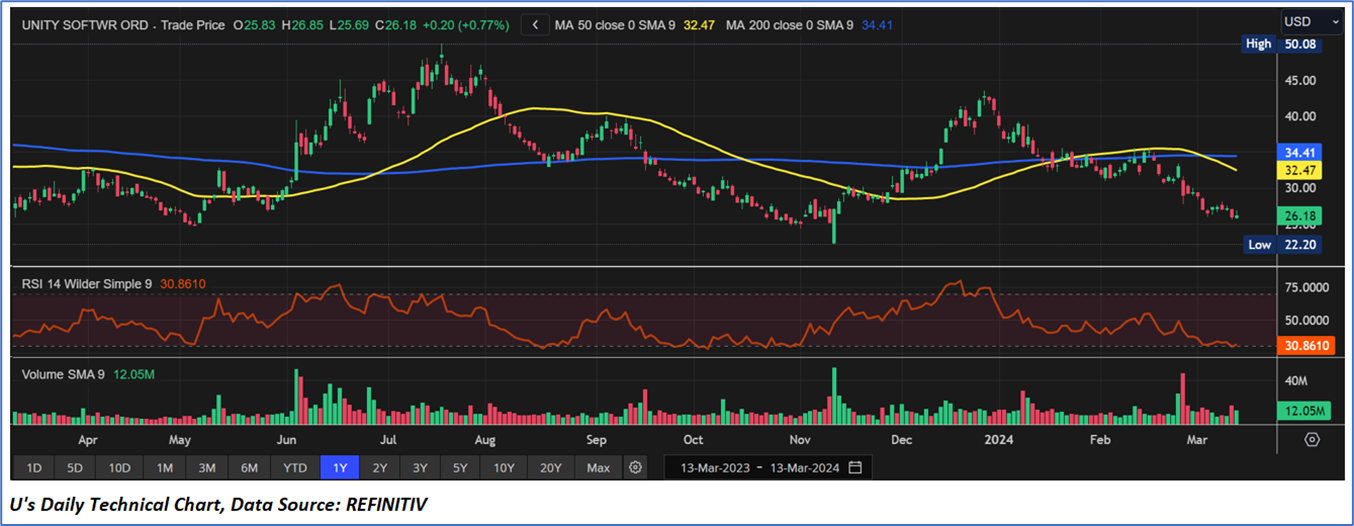Open range settings gear icon

tap(634, 467)
